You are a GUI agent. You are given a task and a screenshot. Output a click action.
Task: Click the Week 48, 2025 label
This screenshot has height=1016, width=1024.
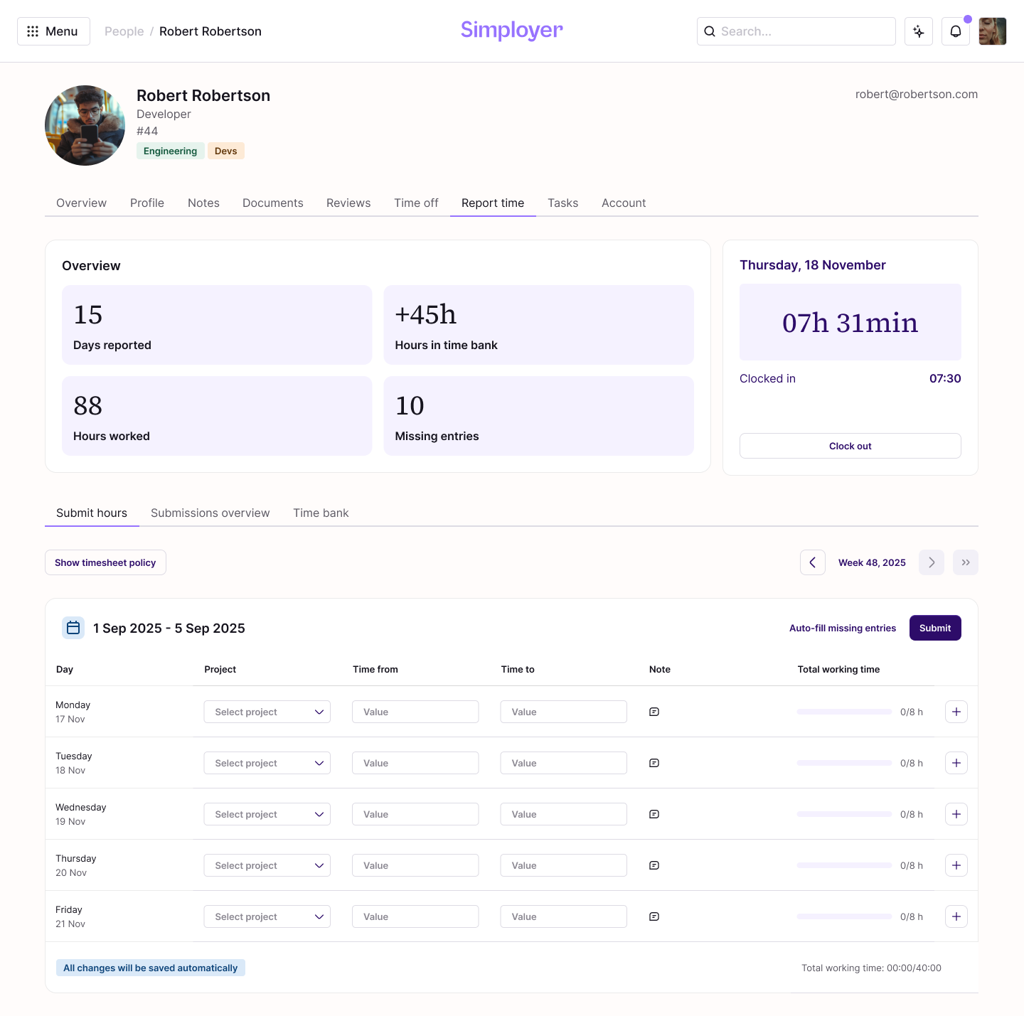872,562
